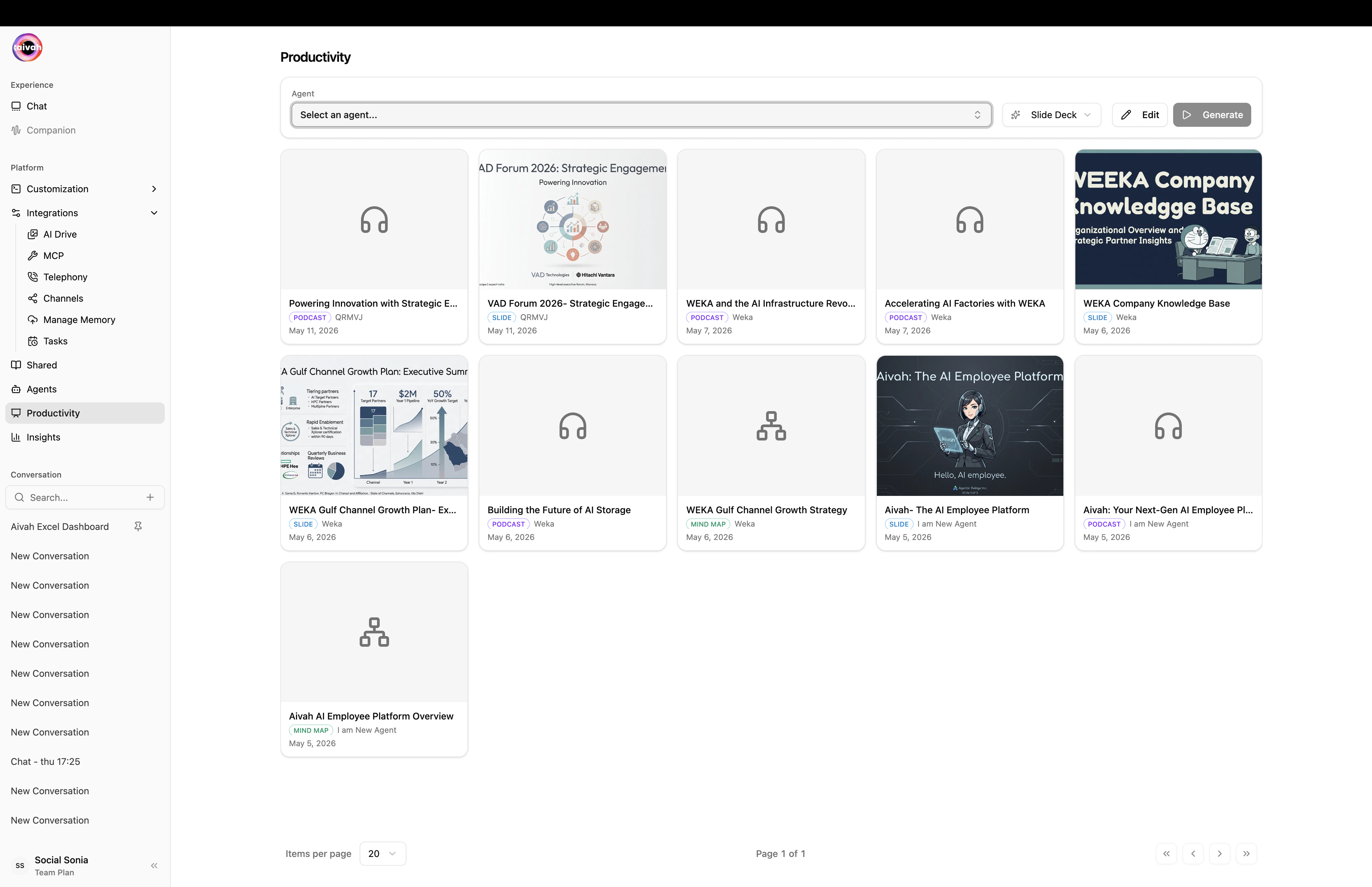The width and height of the screenshot is (1372, 887).
Task: Click the headphones icon on Building the Future card
Action: click(573, 426)
